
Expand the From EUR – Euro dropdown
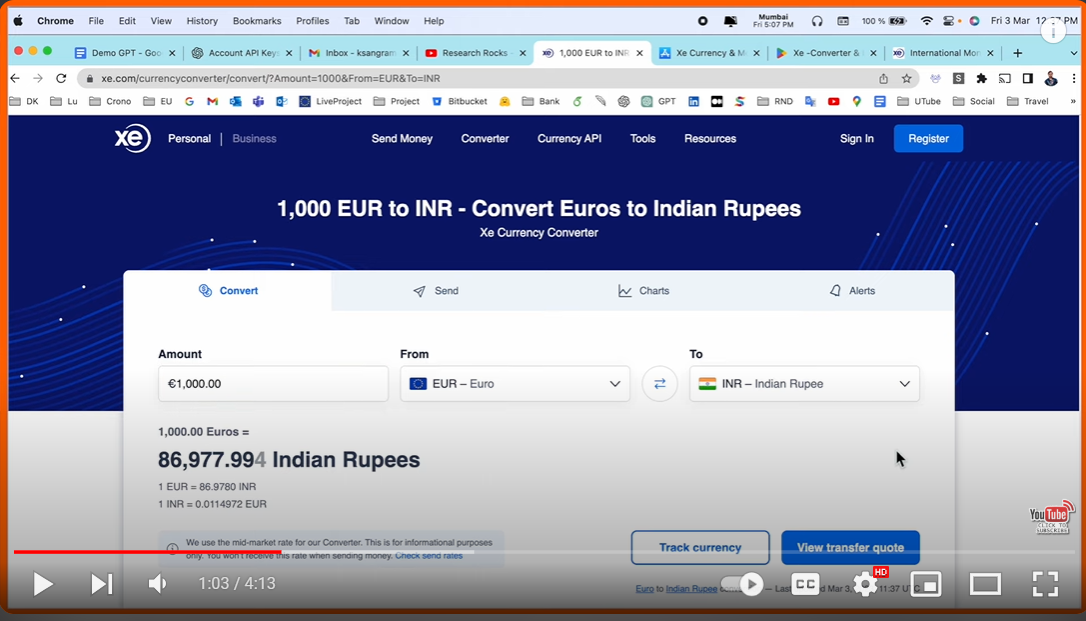pos(515,384)
